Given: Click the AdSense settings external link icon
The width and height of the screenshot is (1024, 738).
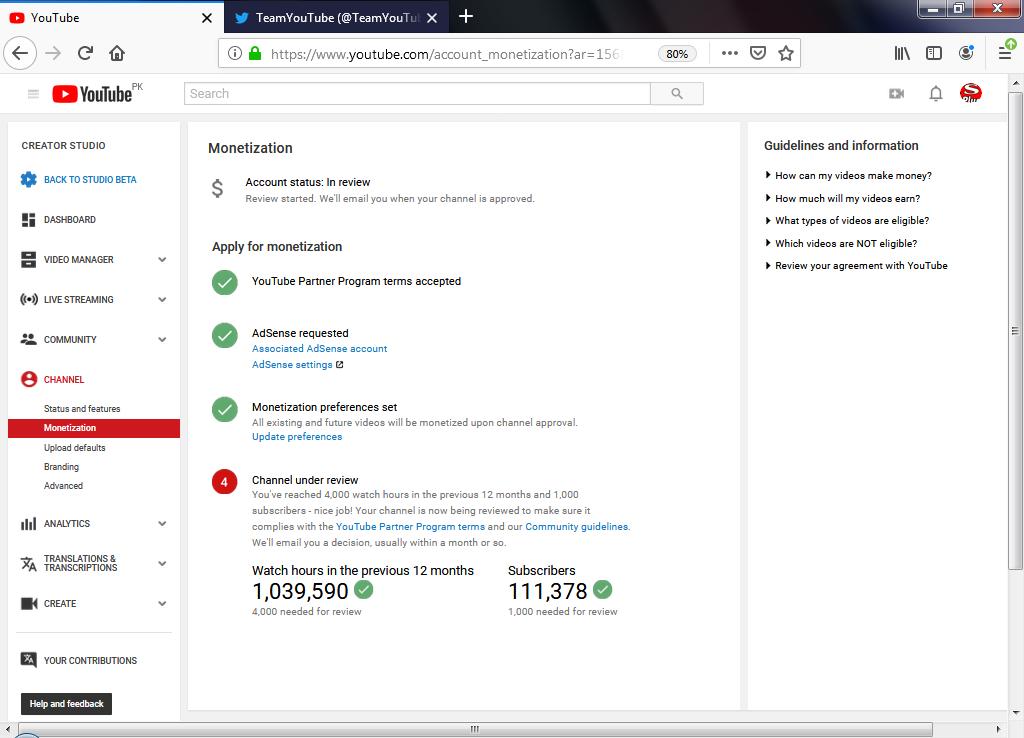Looking at the screenshot, I should pos(340,364).
